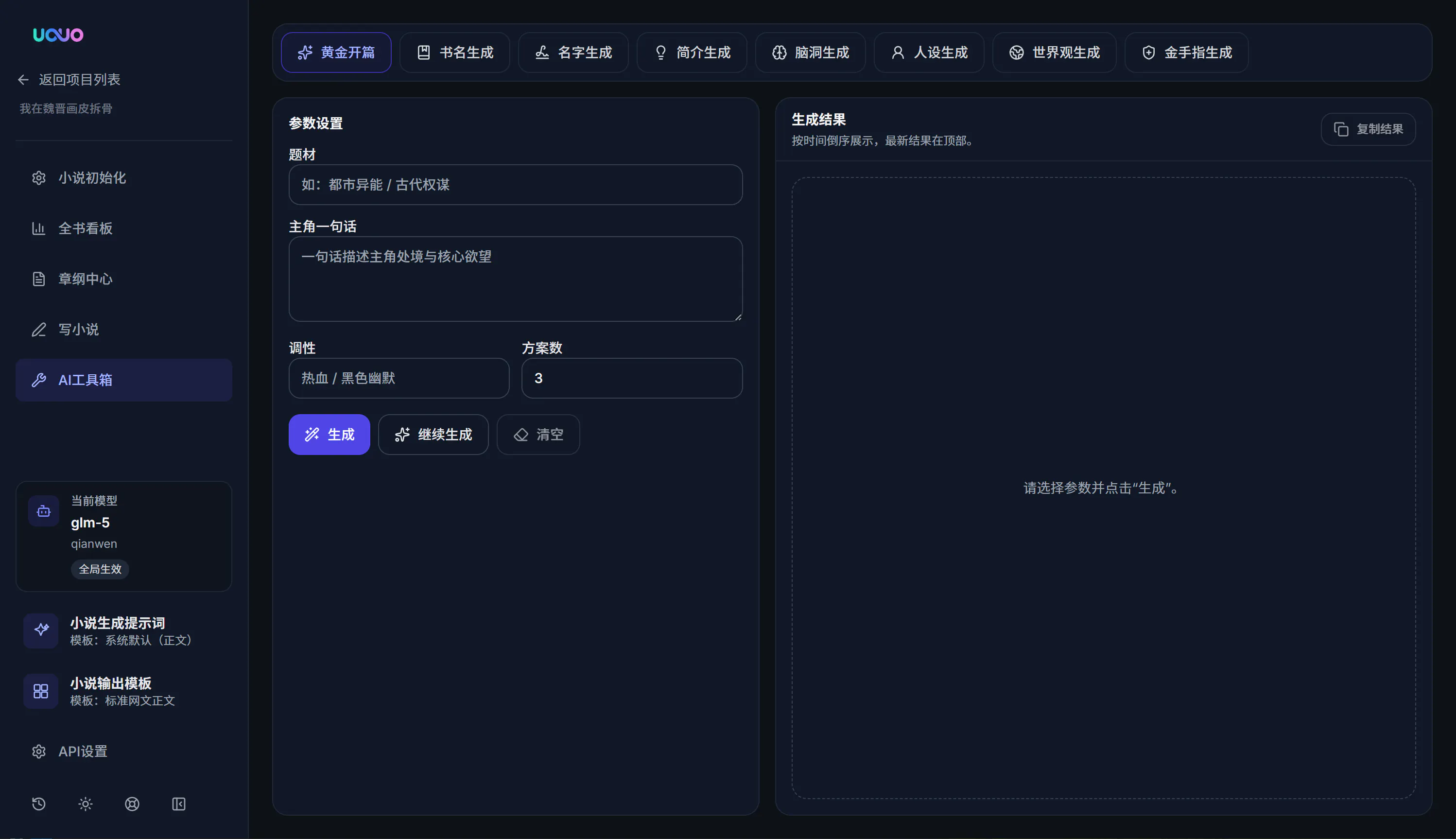Open the 世界观生成 tab

pyautogui.click(x=1054, y=52)
